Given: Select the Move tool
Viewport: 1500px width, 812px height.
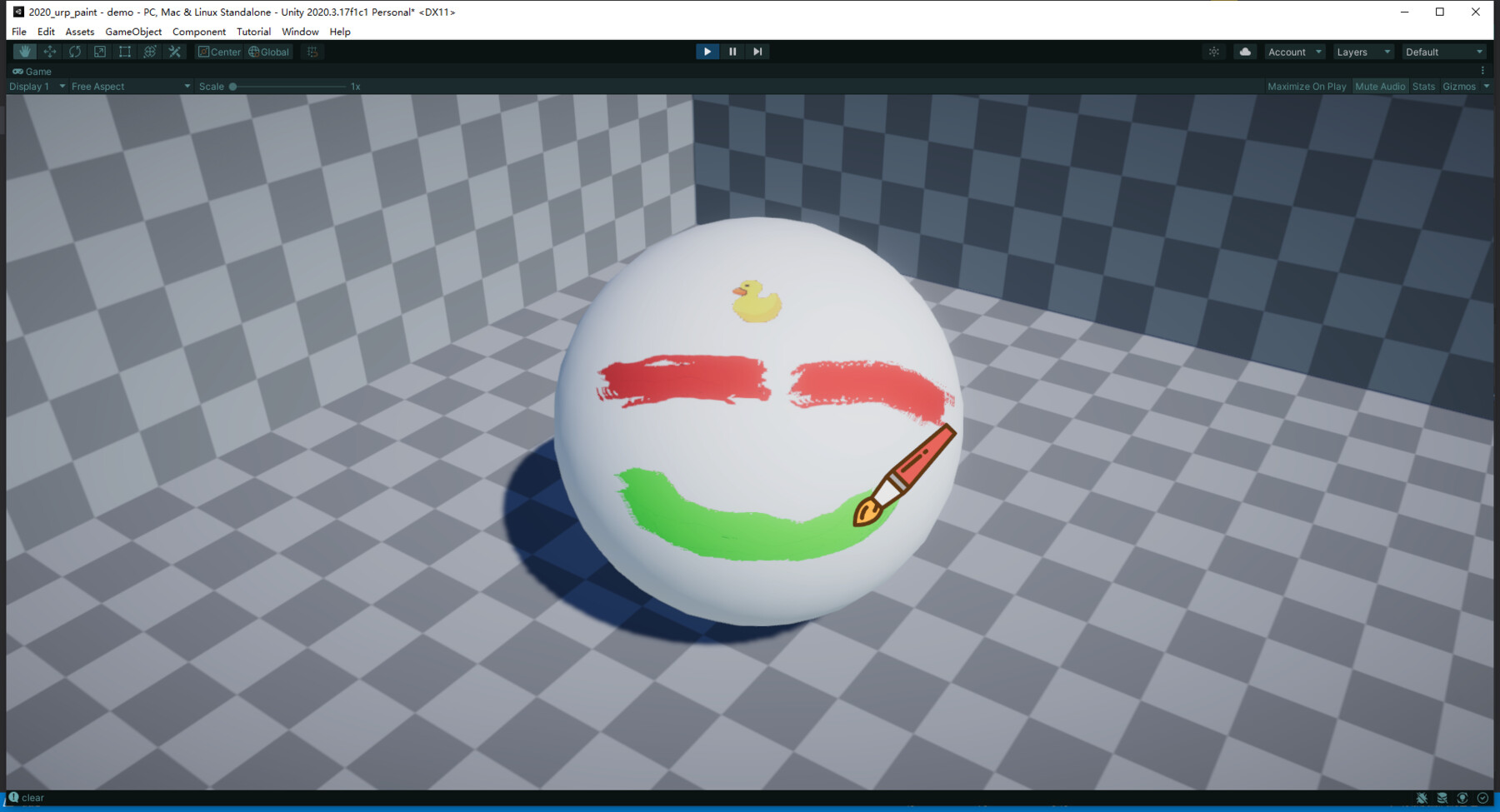Looking at the screenshot, I should pyautogui.click(x=50, y=51).
